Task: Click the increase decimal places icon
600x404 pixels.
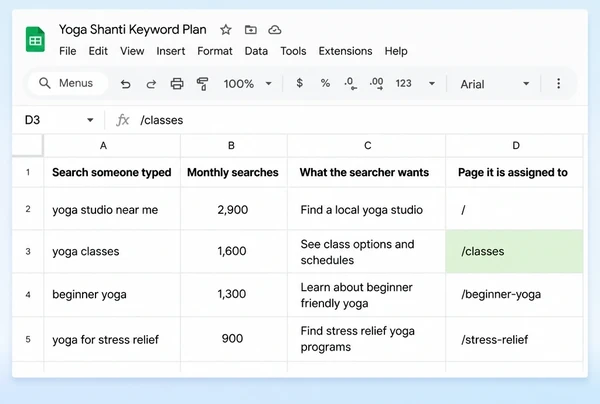Action: click(377, 83)
